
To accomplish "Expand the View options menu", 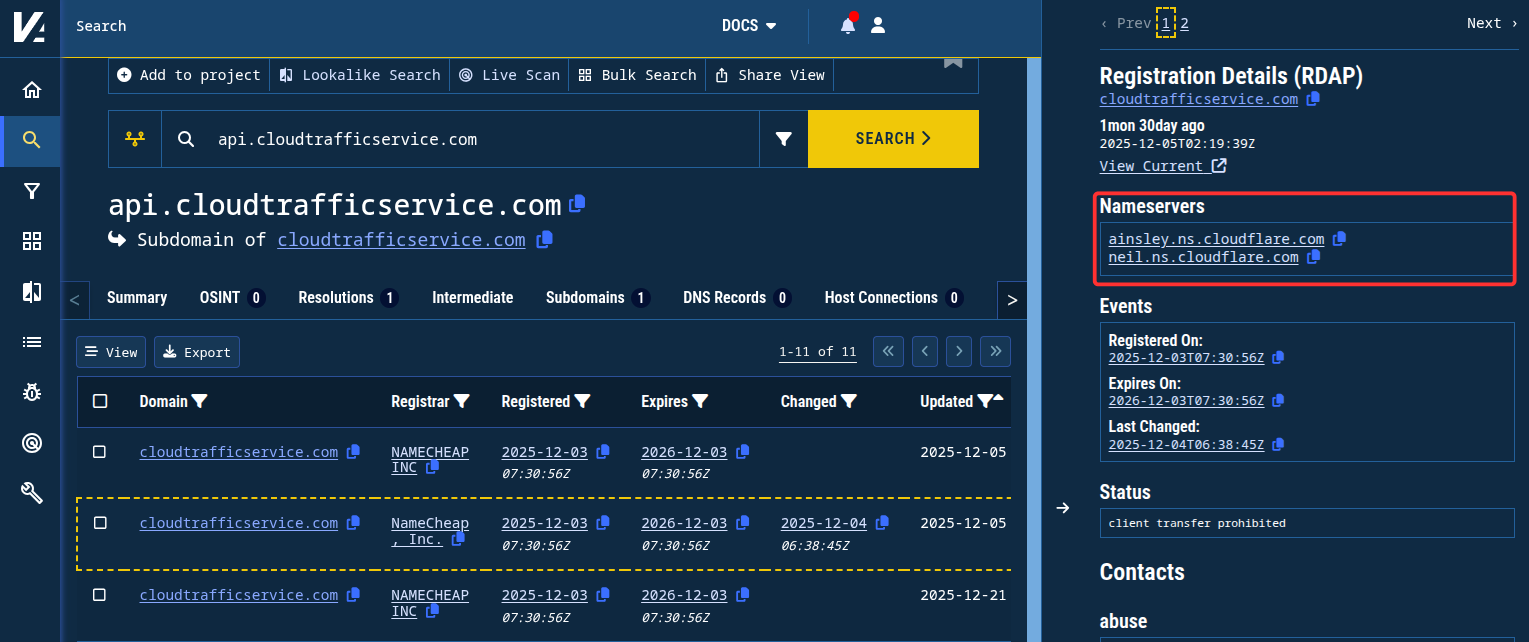I will [x=111, y=352].
